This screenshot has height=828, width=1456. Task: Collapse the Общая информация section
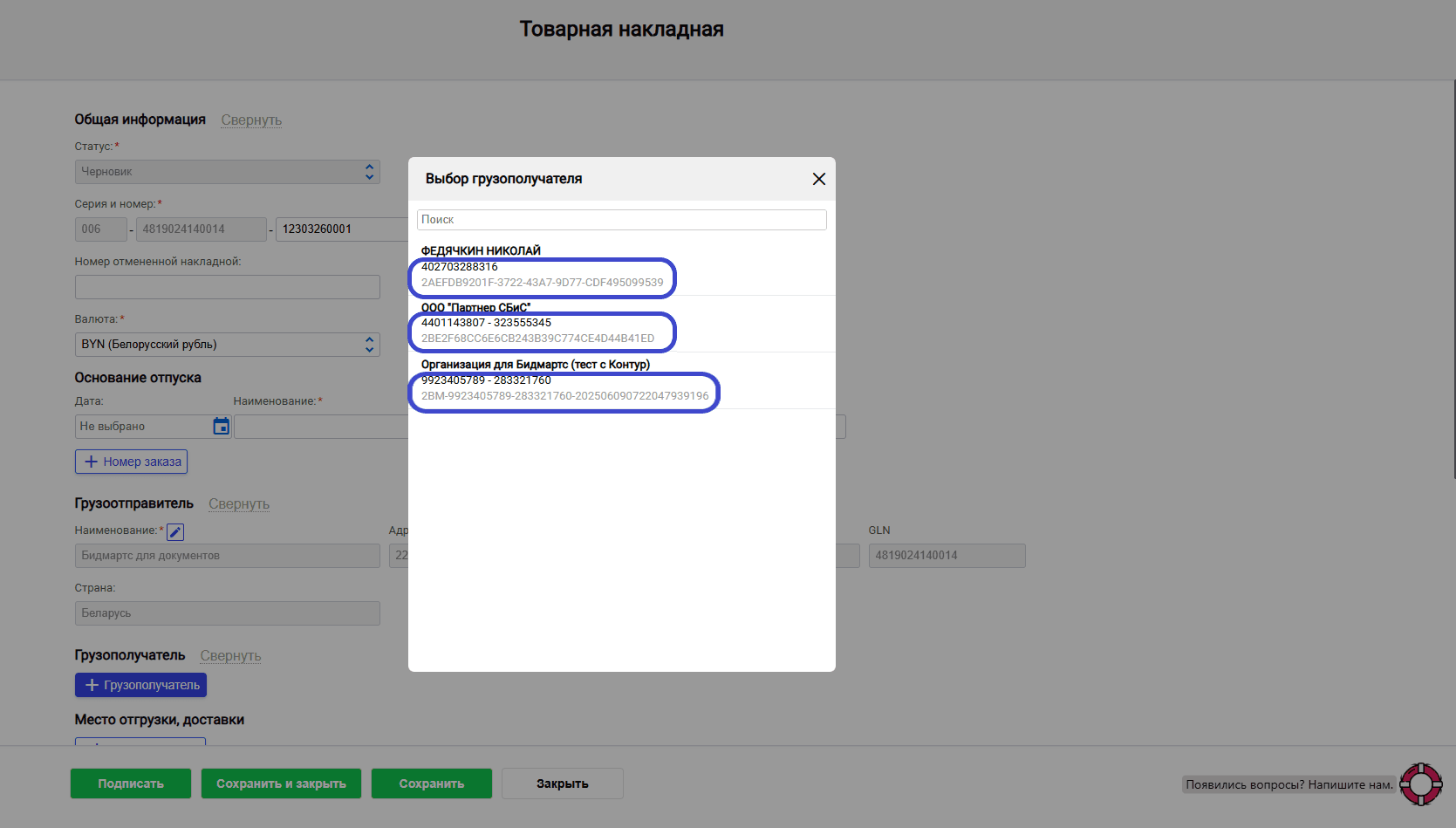pyautogui.click(x=251, y=120)
